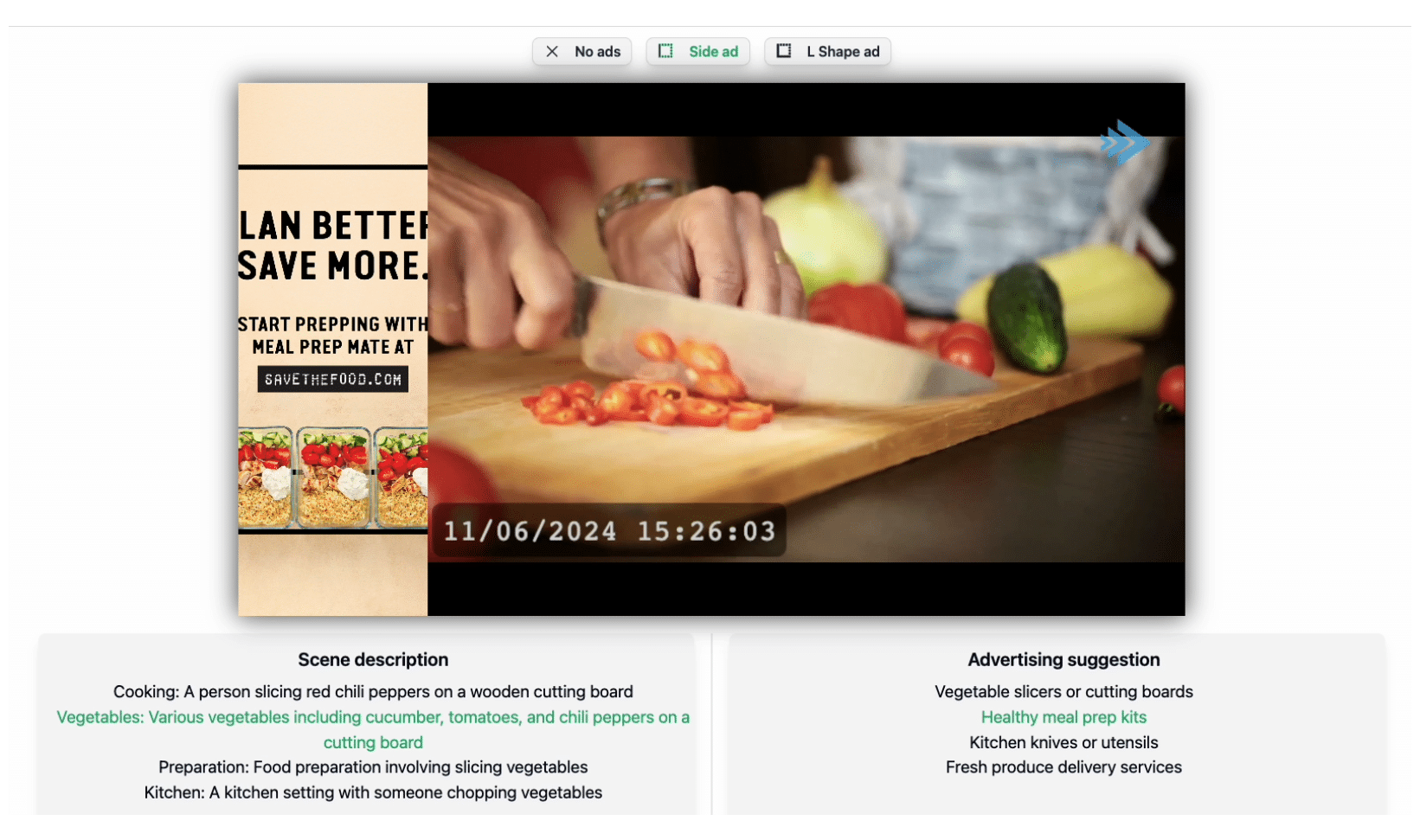Open the SAVETHEFOOD.COM link in the ad
This screenshot has height=840, width=1420.
click(x=333, y=379)
